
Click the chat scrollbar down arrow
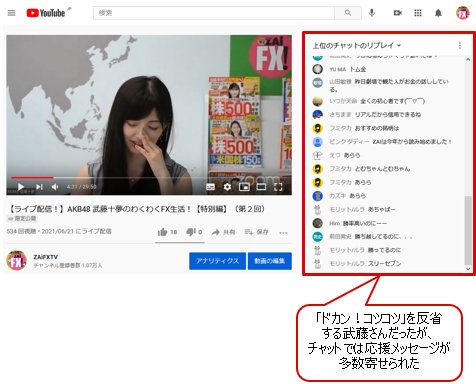tap(468, 269)
